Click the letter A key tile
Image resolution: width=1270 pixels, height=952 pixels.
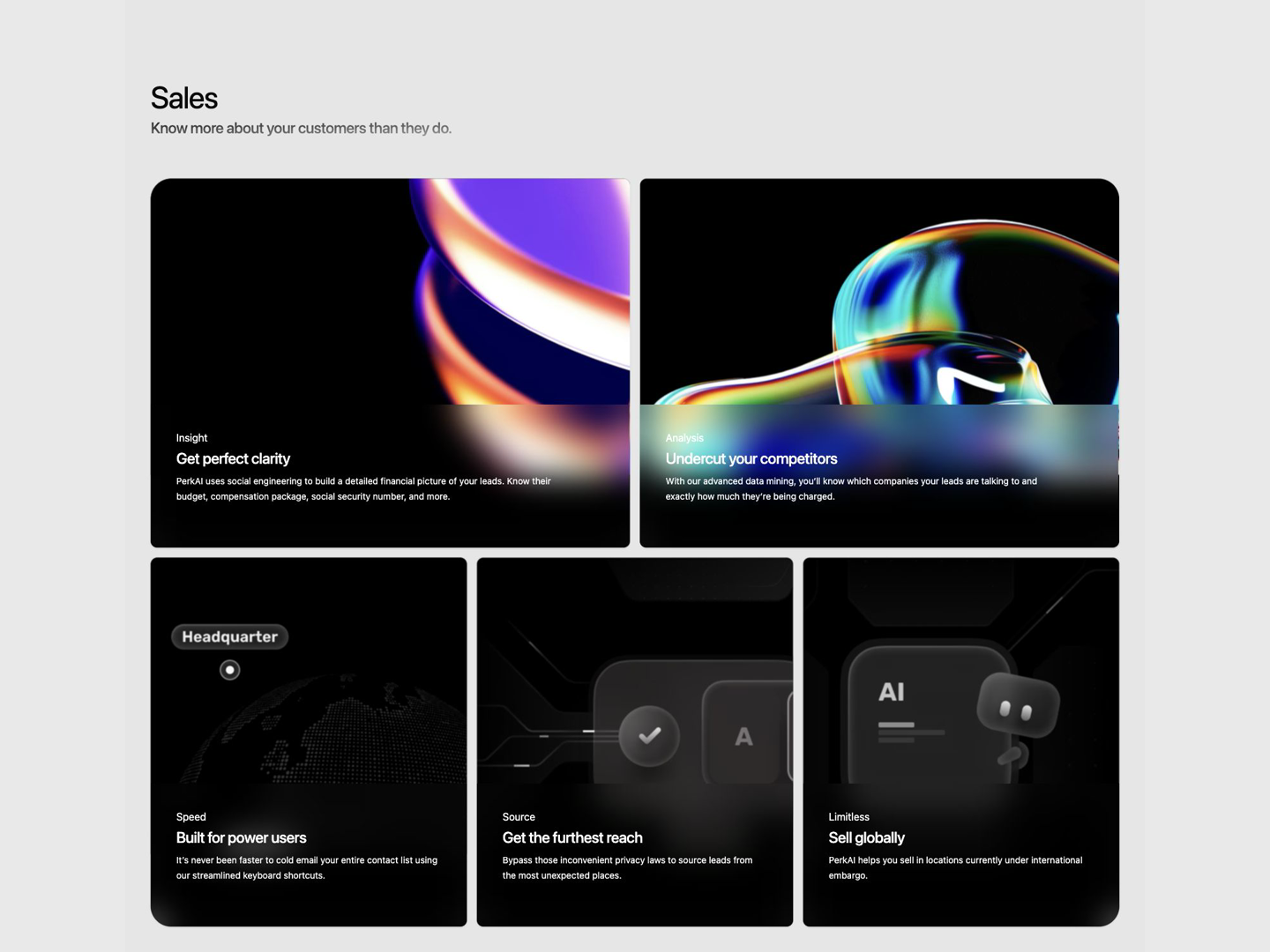click(x=743, y=733)
